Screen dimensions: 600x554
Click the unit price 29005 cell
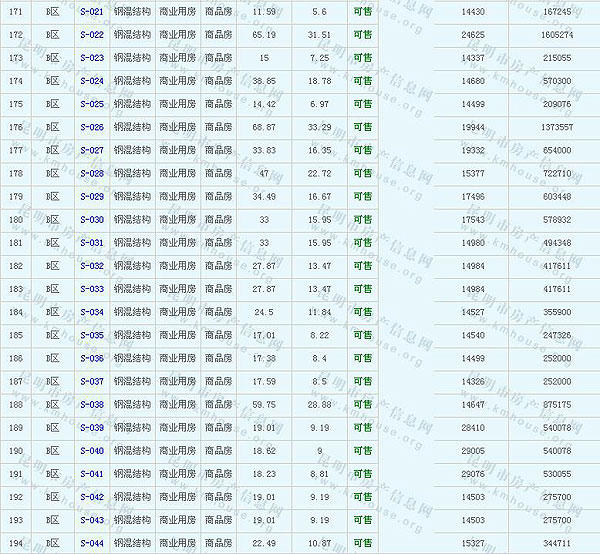tap(472, 451)
